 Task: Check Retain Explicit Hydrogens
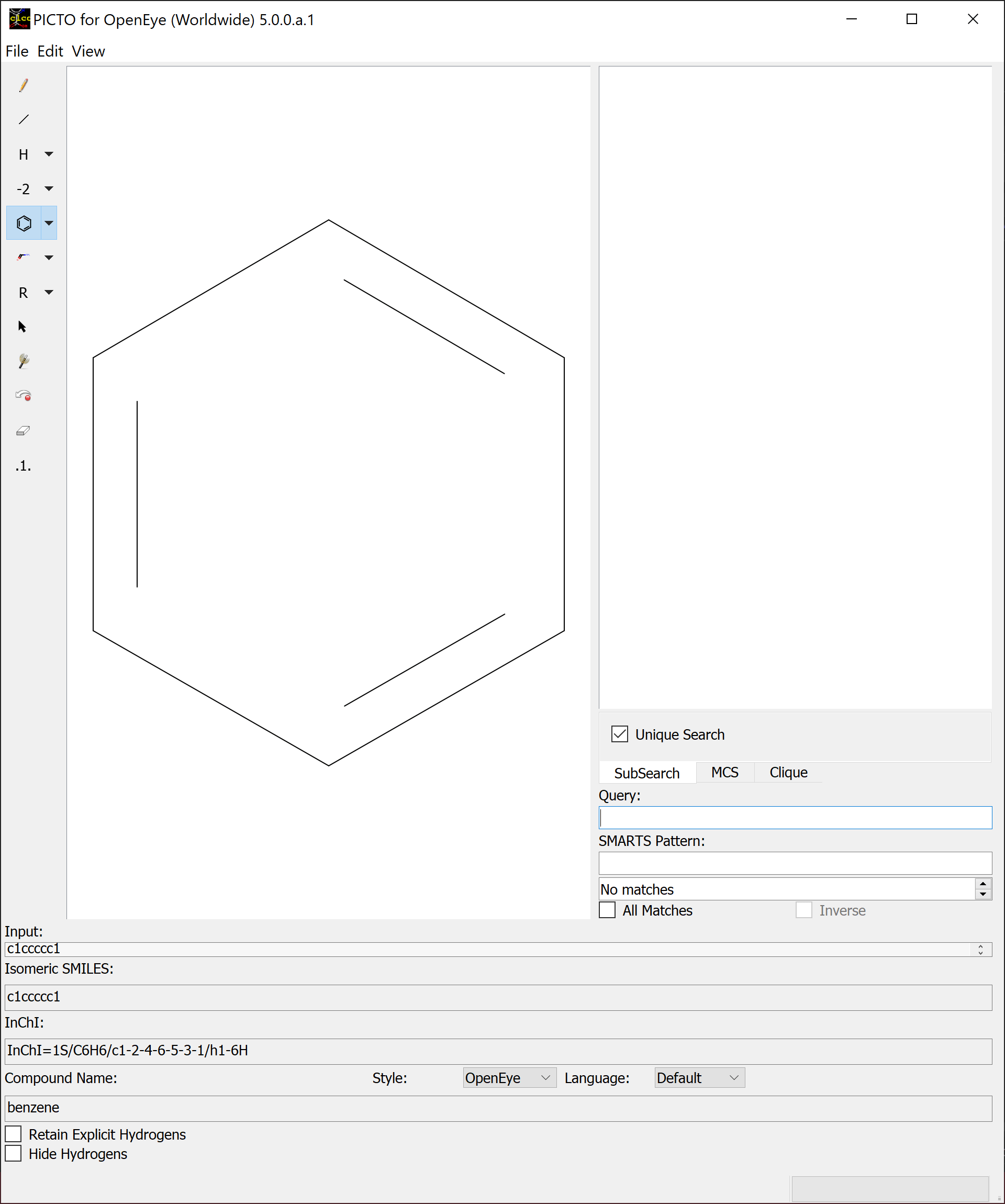point(13,1134)
